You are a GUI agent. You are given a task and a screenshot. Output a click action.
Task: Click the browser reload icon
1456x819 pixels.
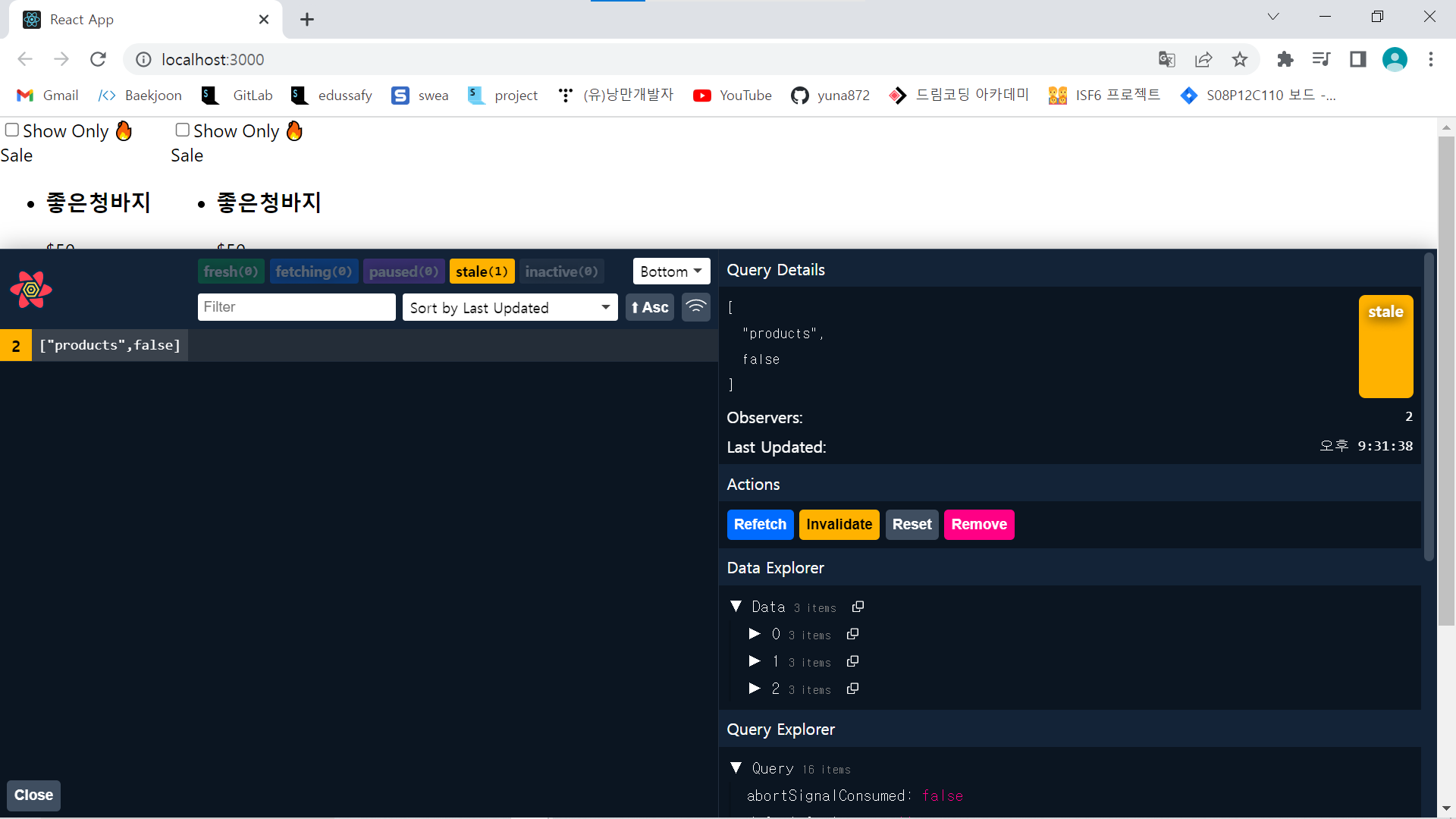[98, 59]
